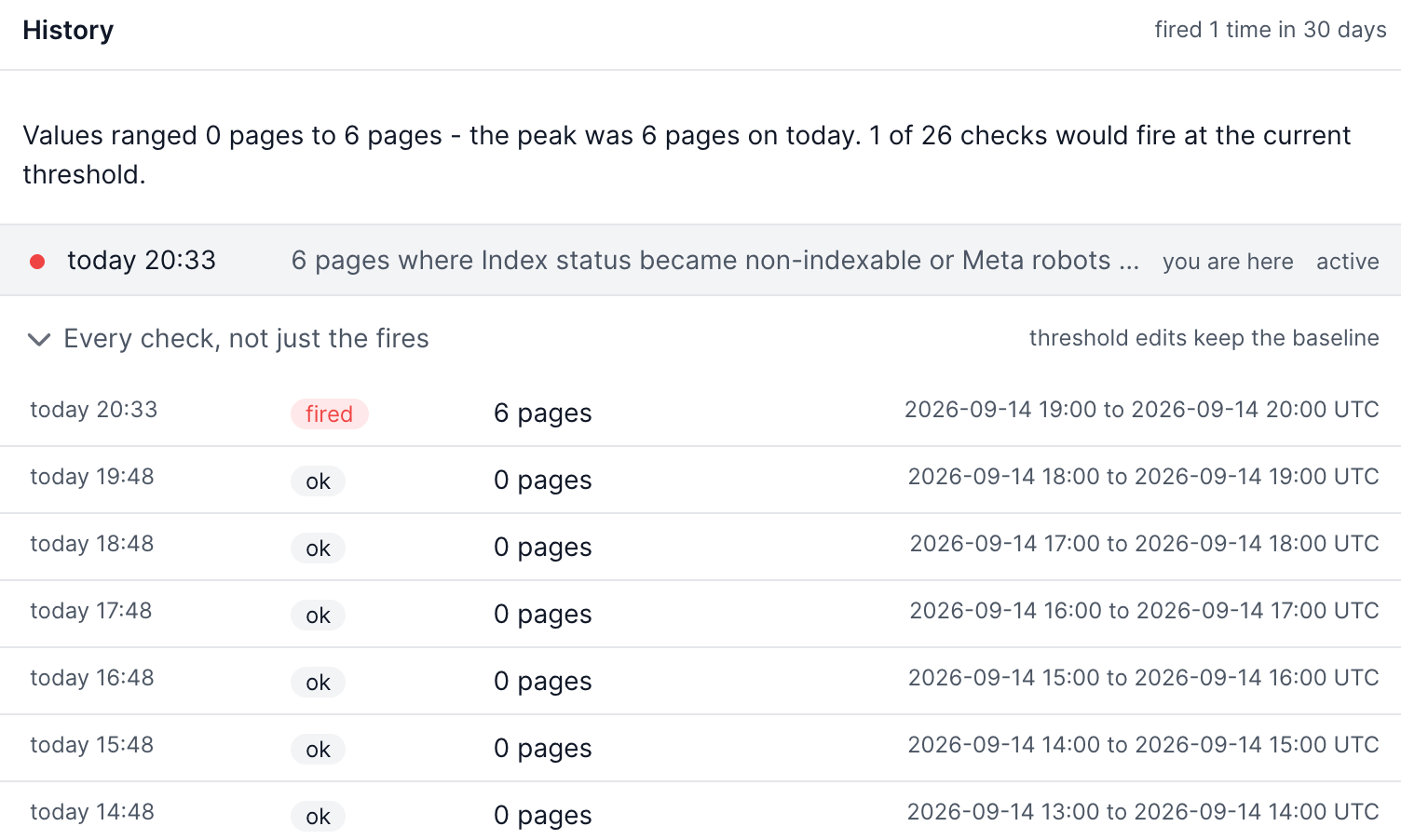The image size is (1401, 840).
Task: Click the 'active' status label
Action: coord(1347,262)
